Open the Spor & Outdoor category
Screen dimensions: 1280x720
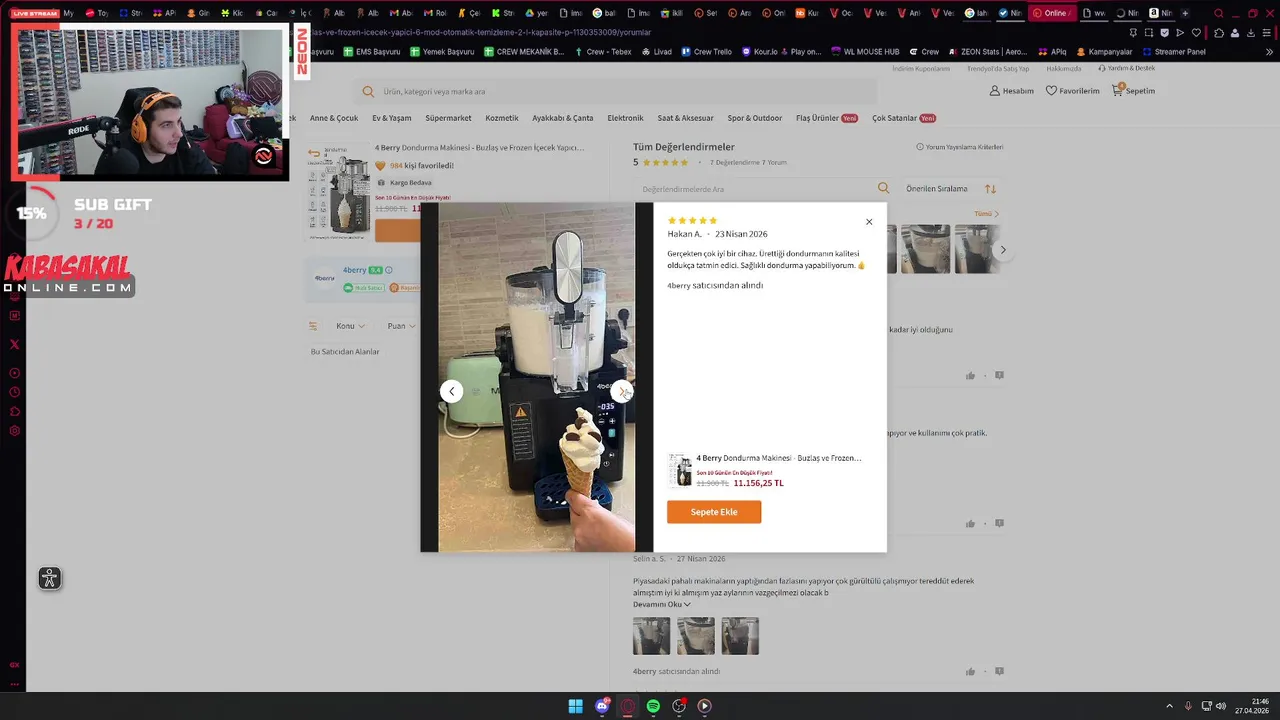(x=755, y=118)
